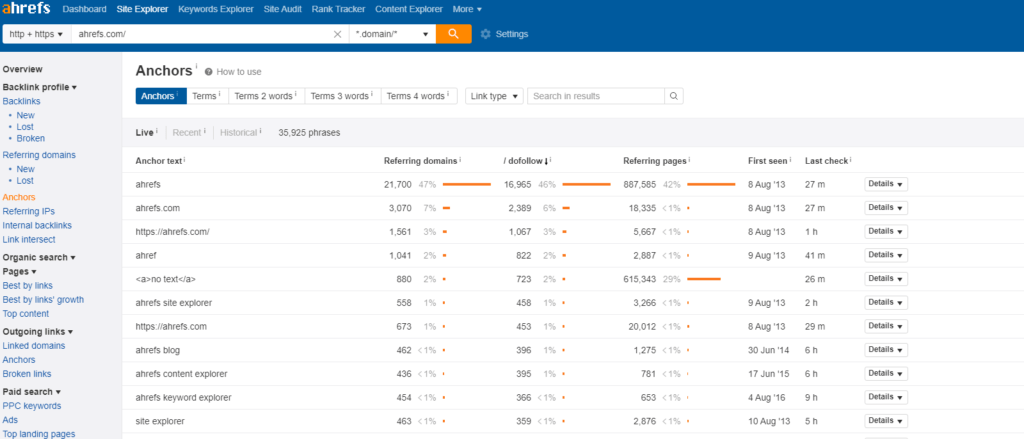The image size is (1024, 439).
Task: Open Link intersect in the sidebar
Action: point(29,240)
